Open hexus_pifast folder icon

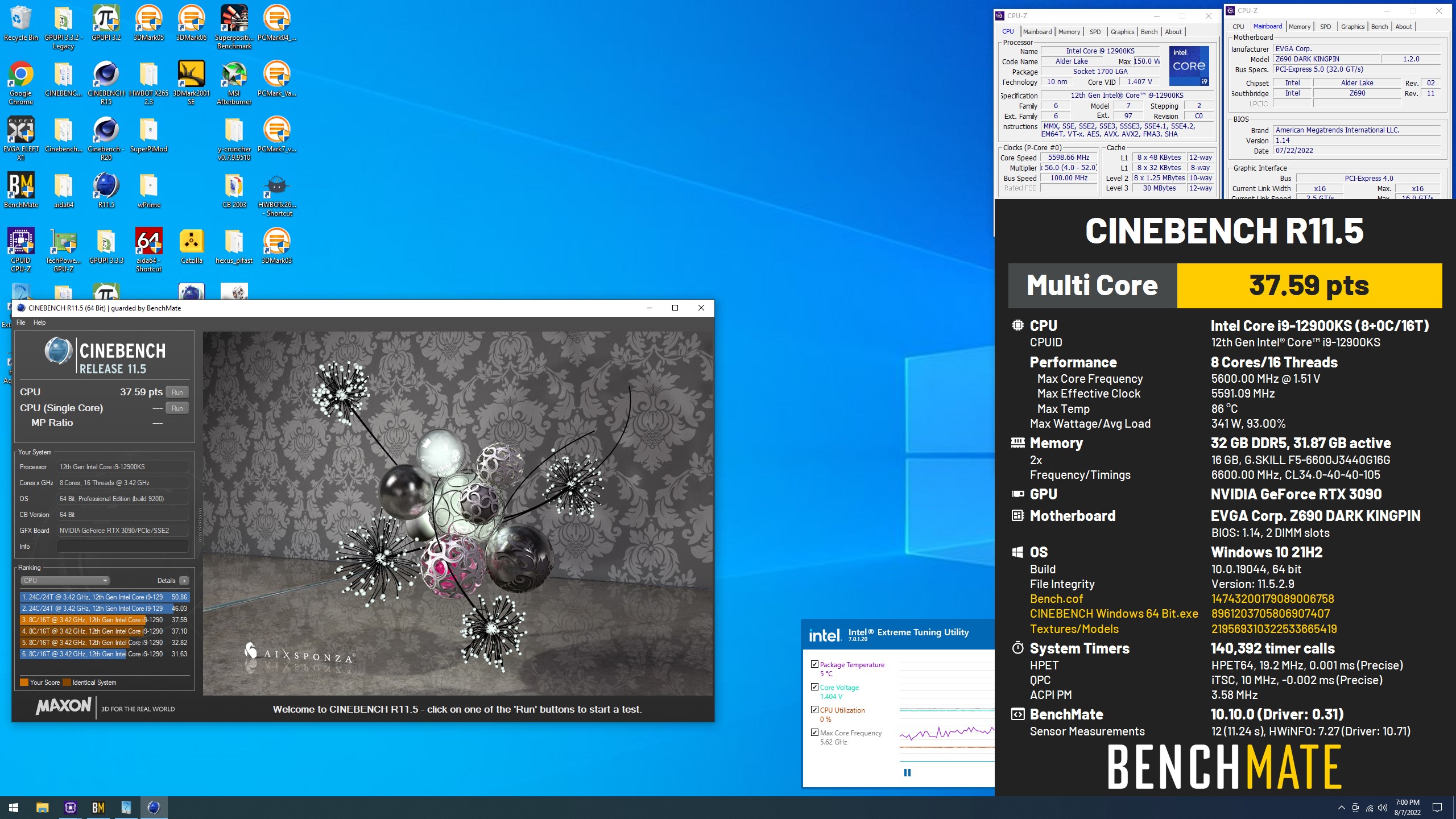(234, 246)
